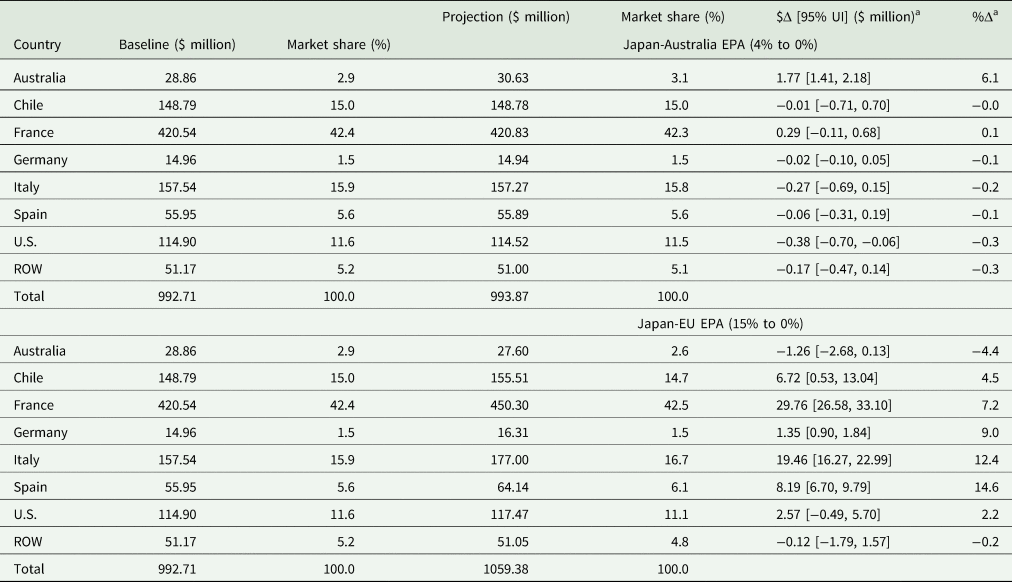
Task: Select the $Δ [95% UI] column header
Action: pos(825,17)
